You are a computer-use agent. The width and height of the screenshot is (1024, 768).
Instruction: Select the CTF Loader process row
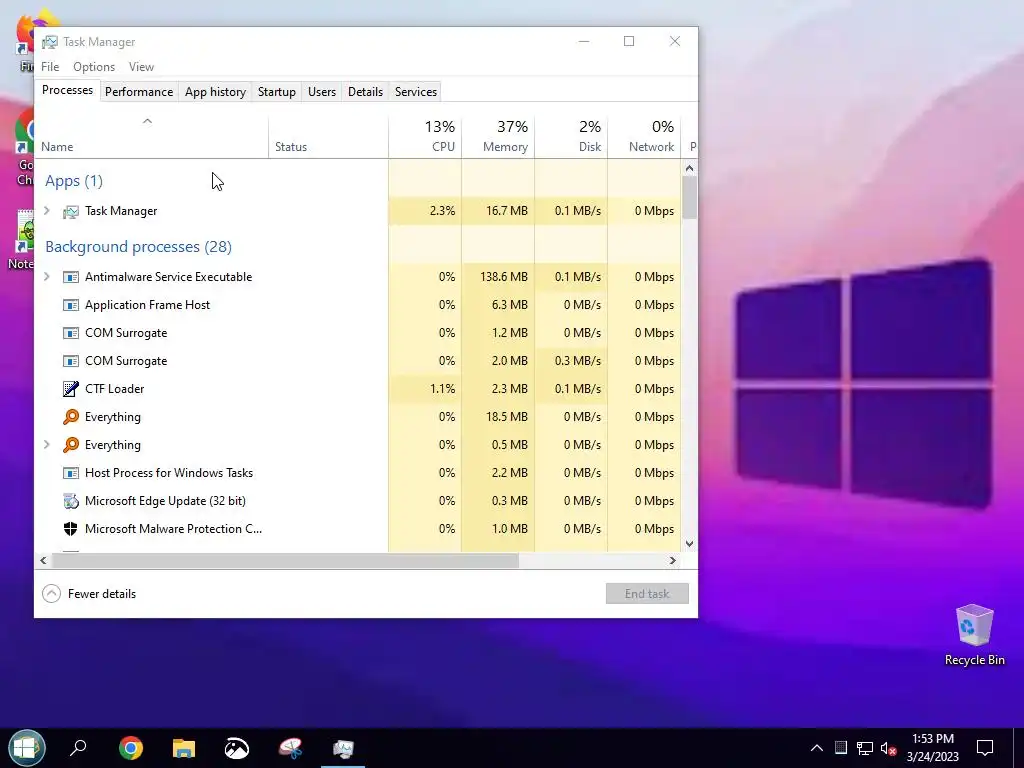click(x=358, y=389)
